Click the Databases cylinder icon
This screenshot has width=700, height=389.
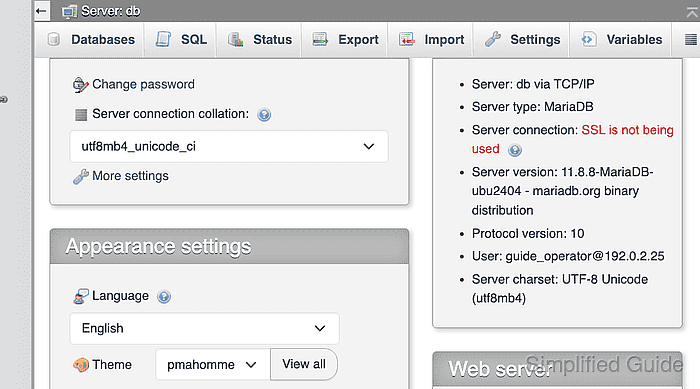[x=54, y=39]
